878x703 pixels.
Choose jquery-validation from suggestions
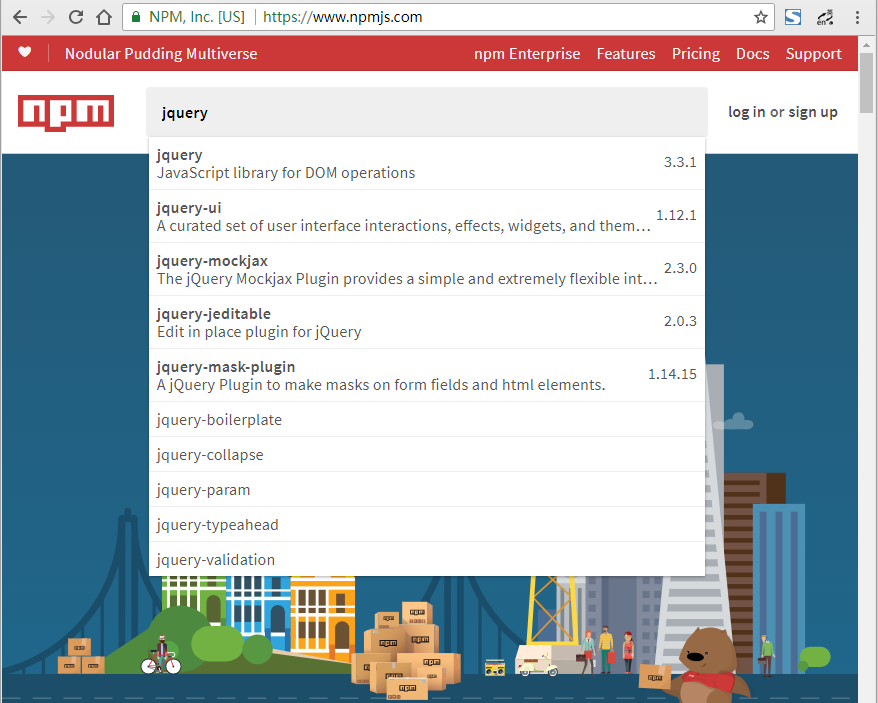[427, 559]
